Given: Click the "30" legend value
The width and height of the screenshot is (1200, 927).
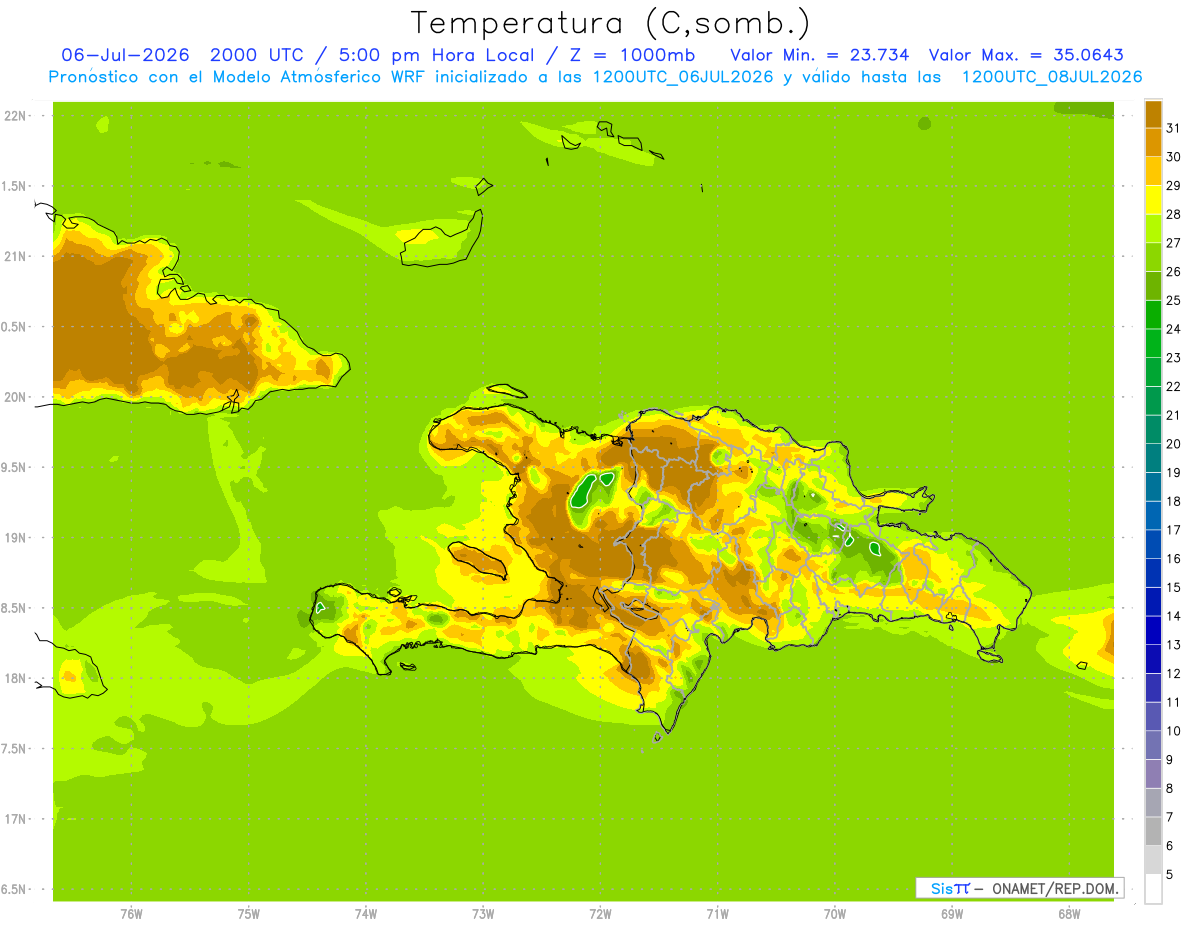Looking at the screenshot, I should click(1174, 157).
